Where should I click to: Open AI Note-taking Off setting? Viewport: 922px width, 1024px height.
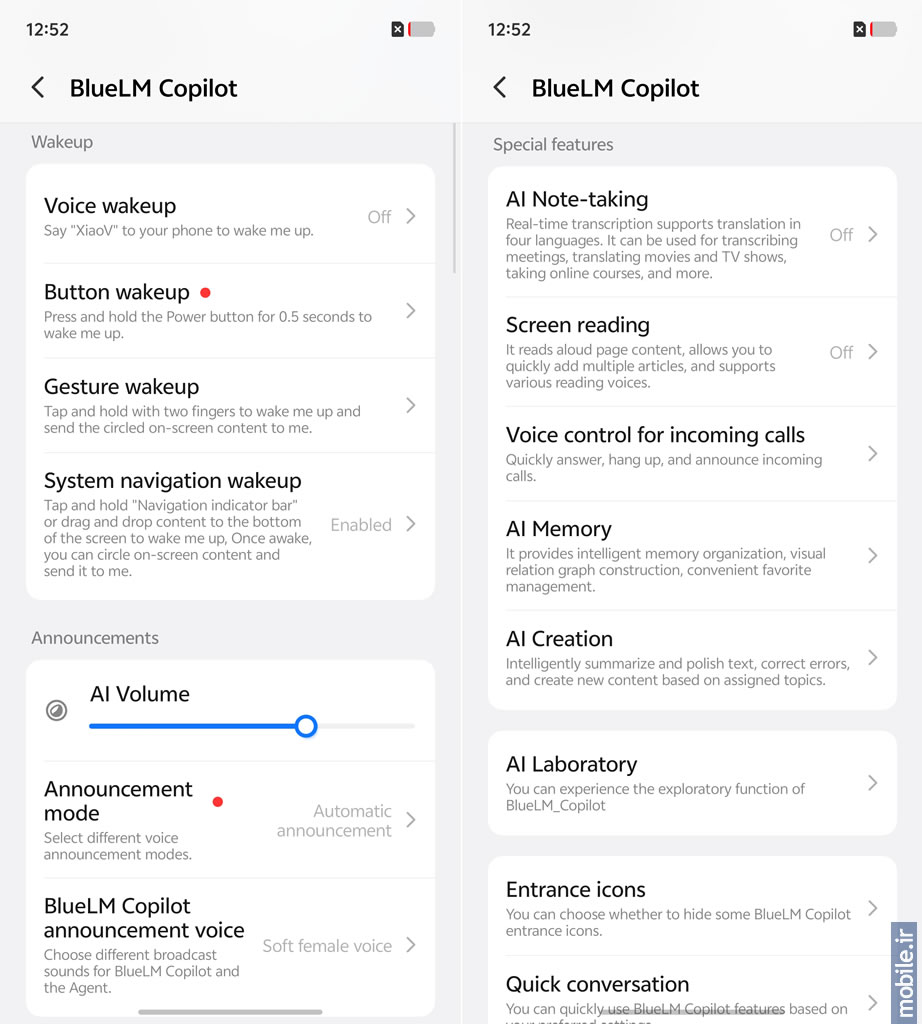[852, 235]
